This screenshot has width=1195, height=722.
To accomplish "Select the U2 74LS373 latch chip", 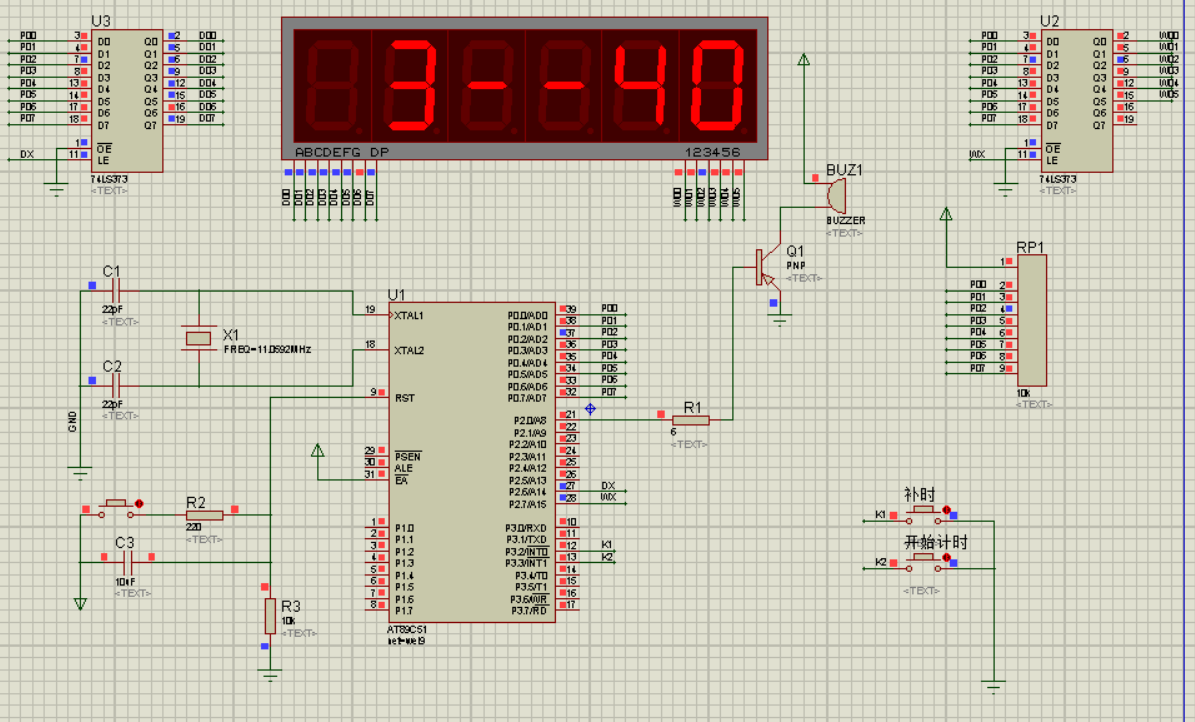I will point(1075,101).
